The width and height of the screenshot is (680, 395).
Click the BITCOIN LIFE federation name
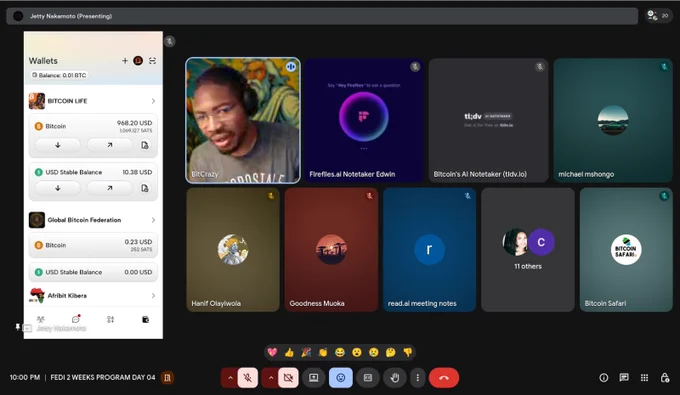tap(67, 101)
